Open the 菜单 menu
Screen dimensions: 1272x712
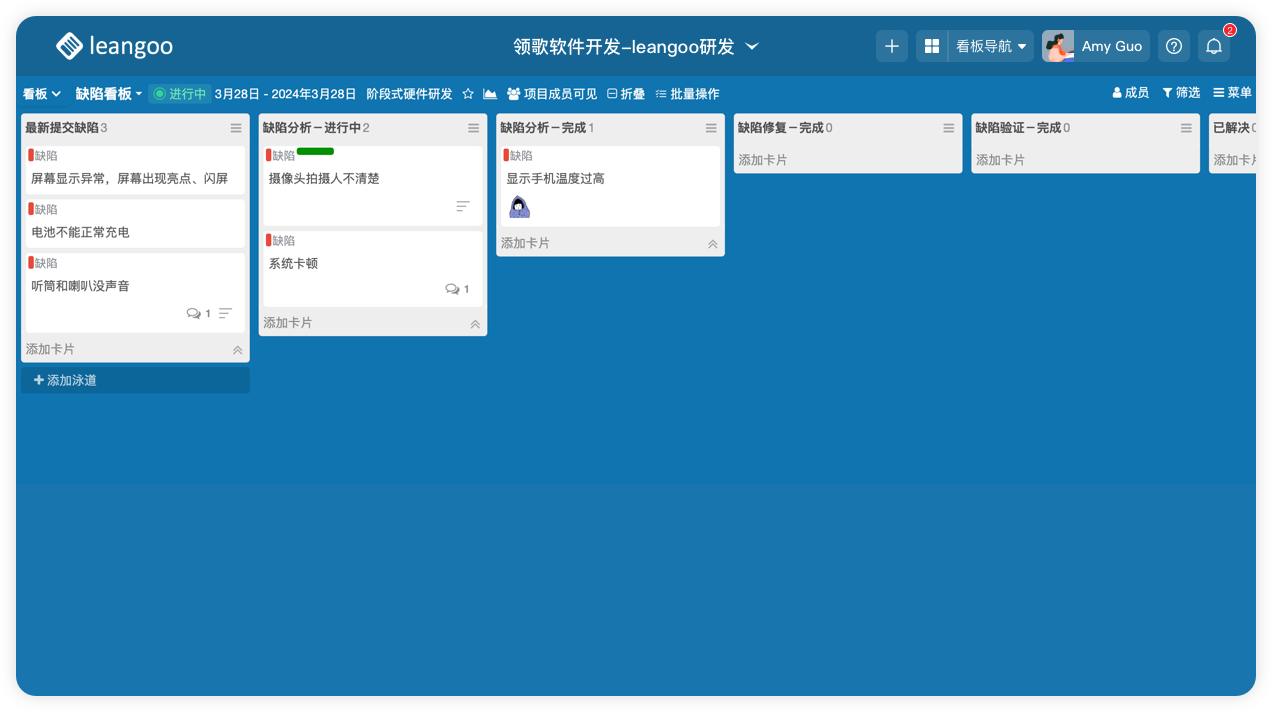(x=1232, y=93)
